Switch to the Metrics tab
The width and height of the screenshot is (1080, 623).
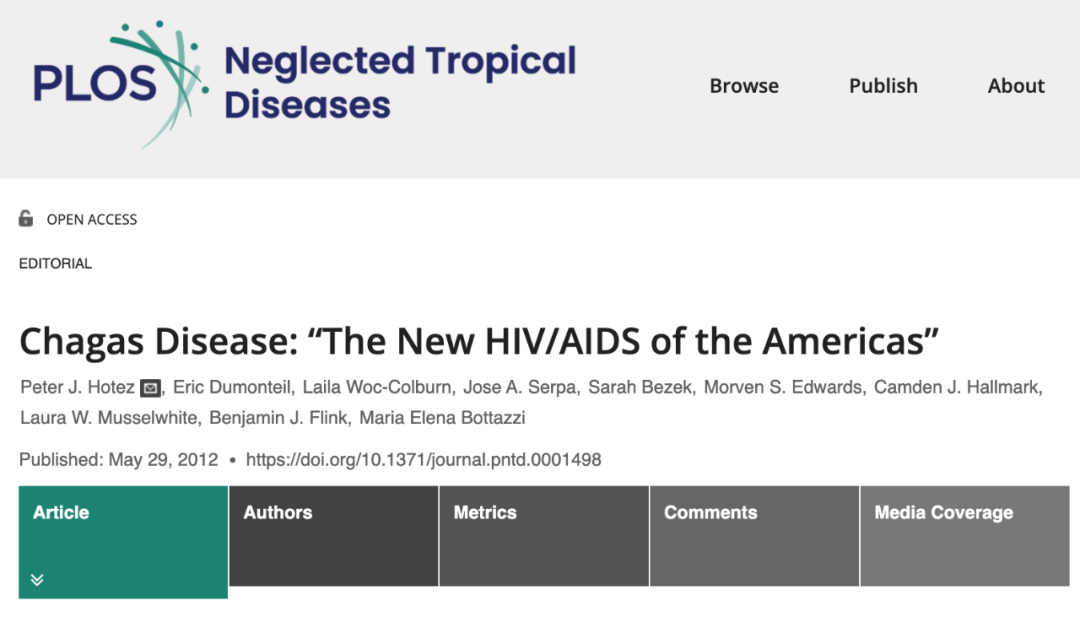point(485,513)
